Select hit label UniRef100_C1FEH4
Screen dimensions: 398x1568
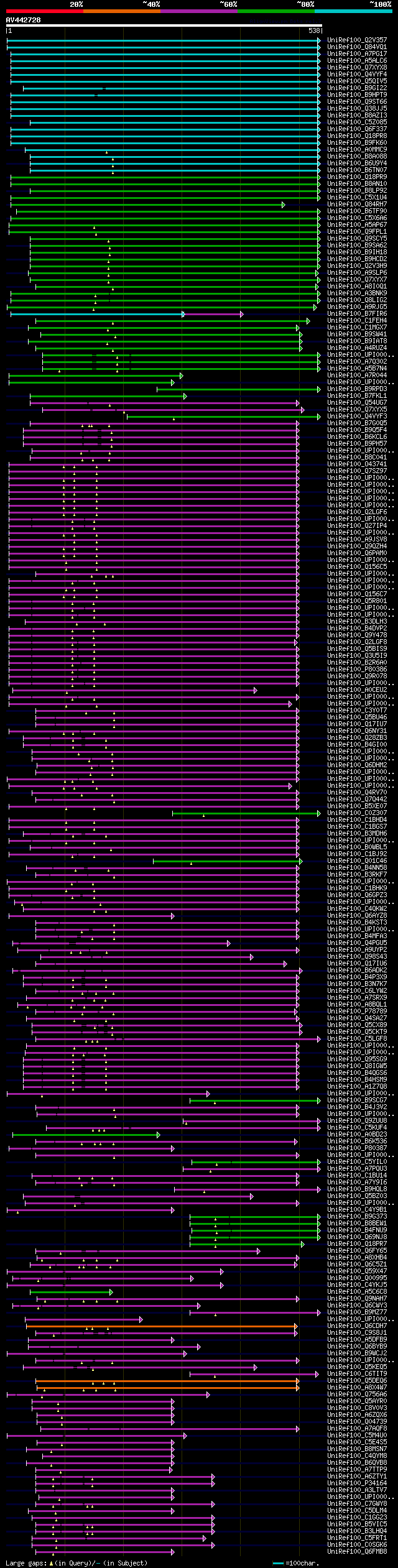(357, 320)
